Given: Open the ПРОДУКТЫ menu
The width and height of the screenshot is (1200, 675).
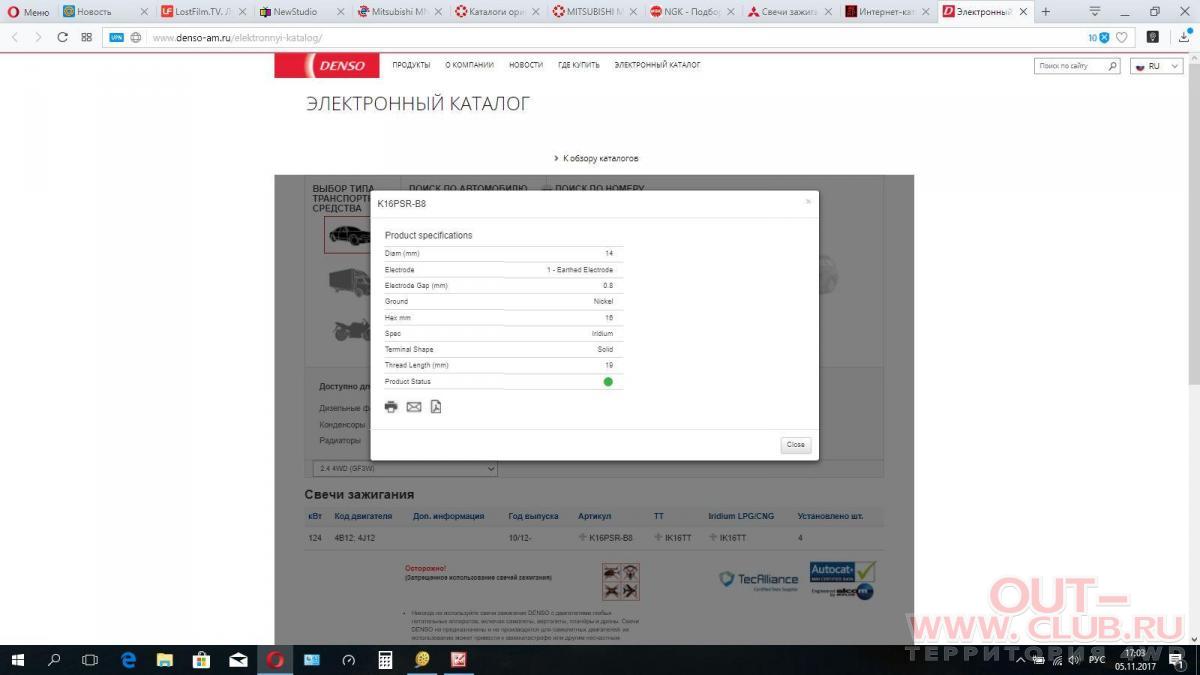Looking at the screenshot, I should click(411, 65).
